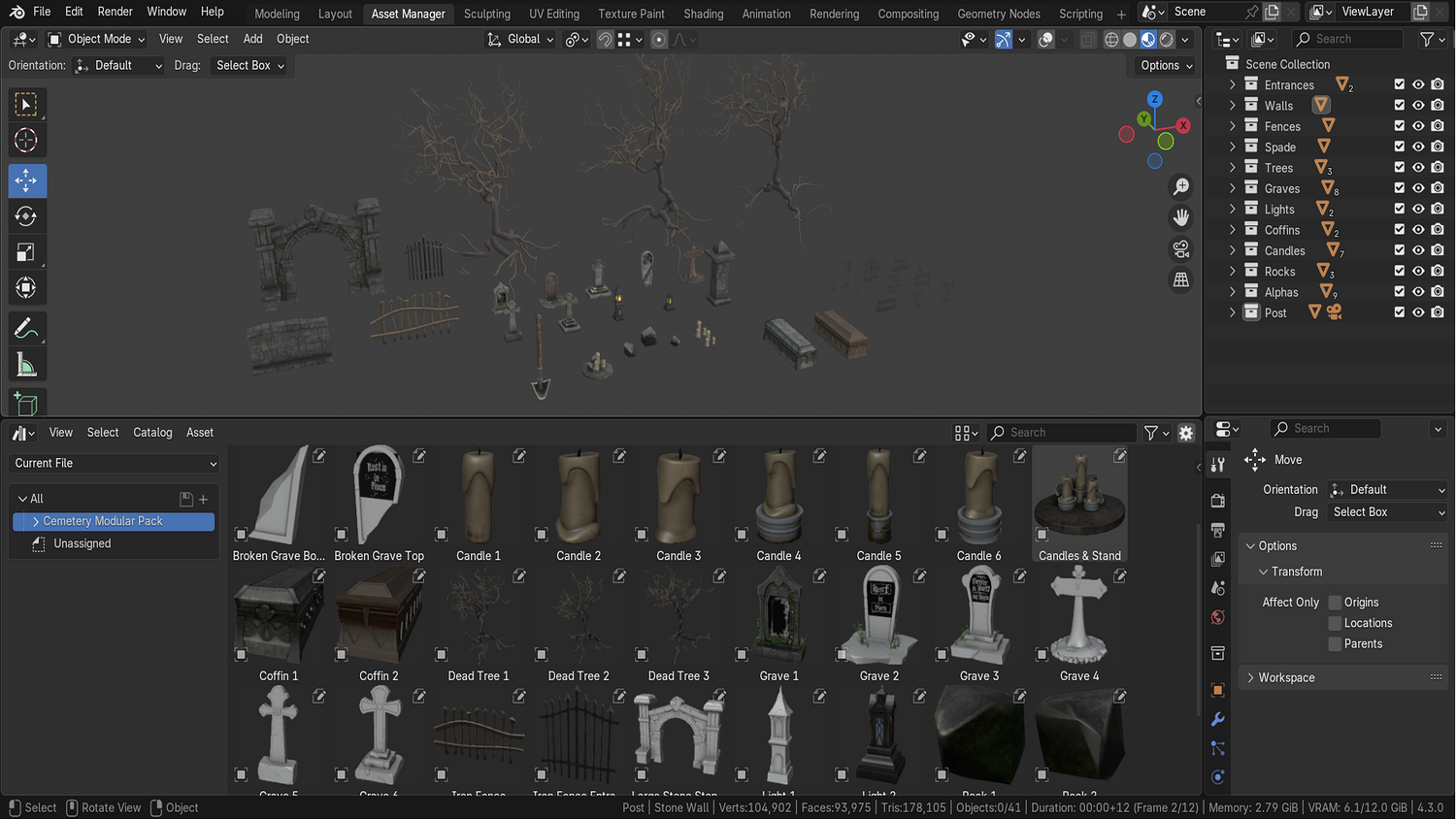Switch to the Sculpting workspace tab
Viewport: 1456px width, 819px height.
click(487, 14)
